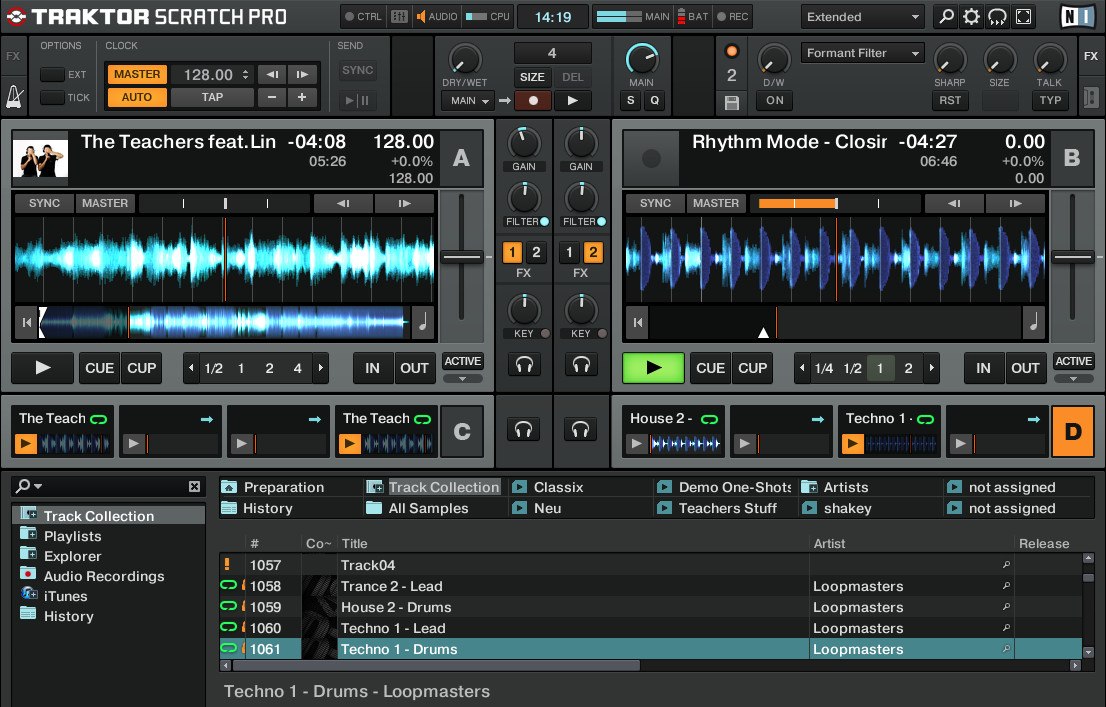The height and width of the screenshot is (707, 1106).
Task: Assign FX unit 1 to Deck A
Action: [x=512, y=252]
